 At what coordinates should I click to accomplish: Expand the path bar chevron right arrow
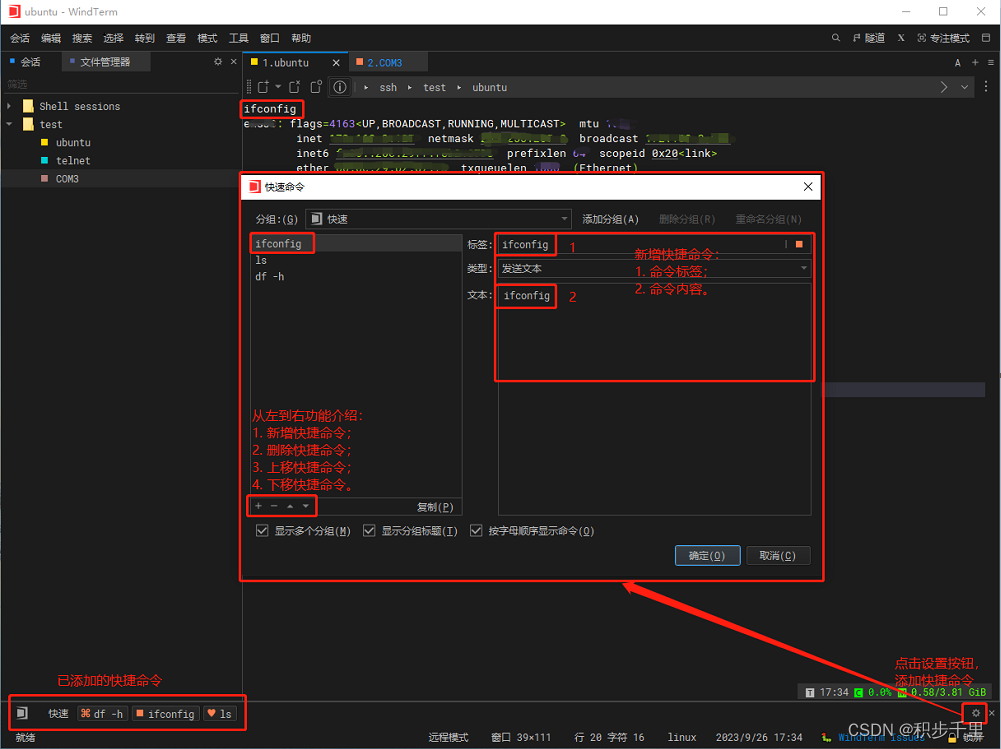[x=944, y=87]
